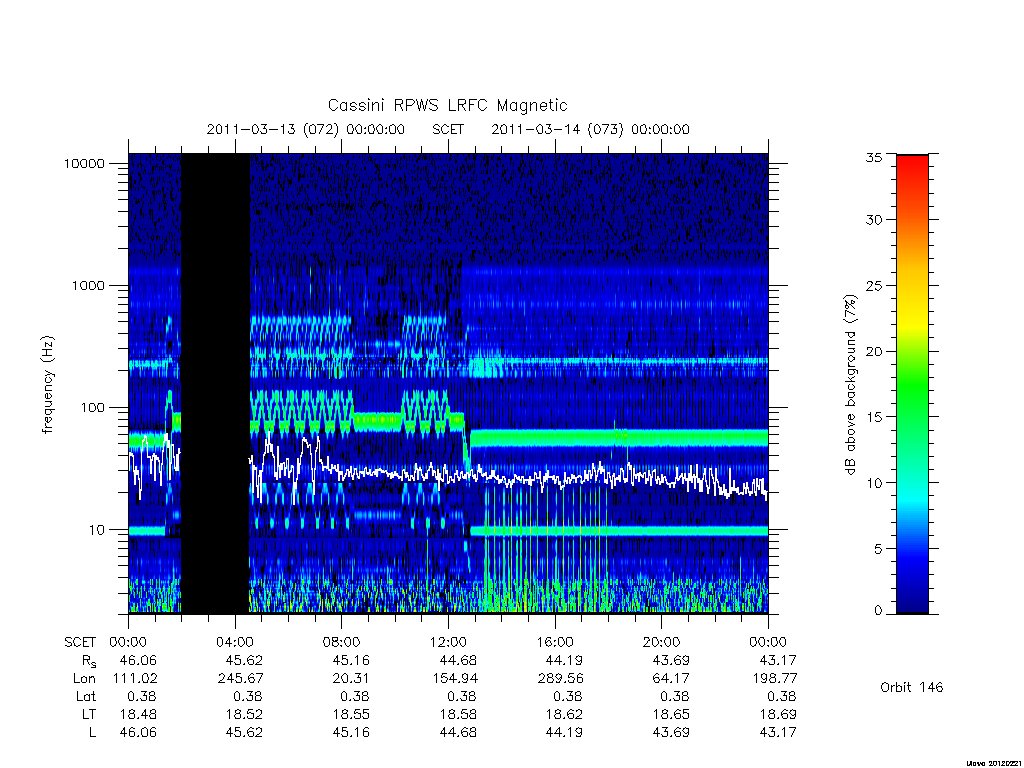Select the start timestamp '2011-03-13 (072) 00:00:00'

pos(306,129)
